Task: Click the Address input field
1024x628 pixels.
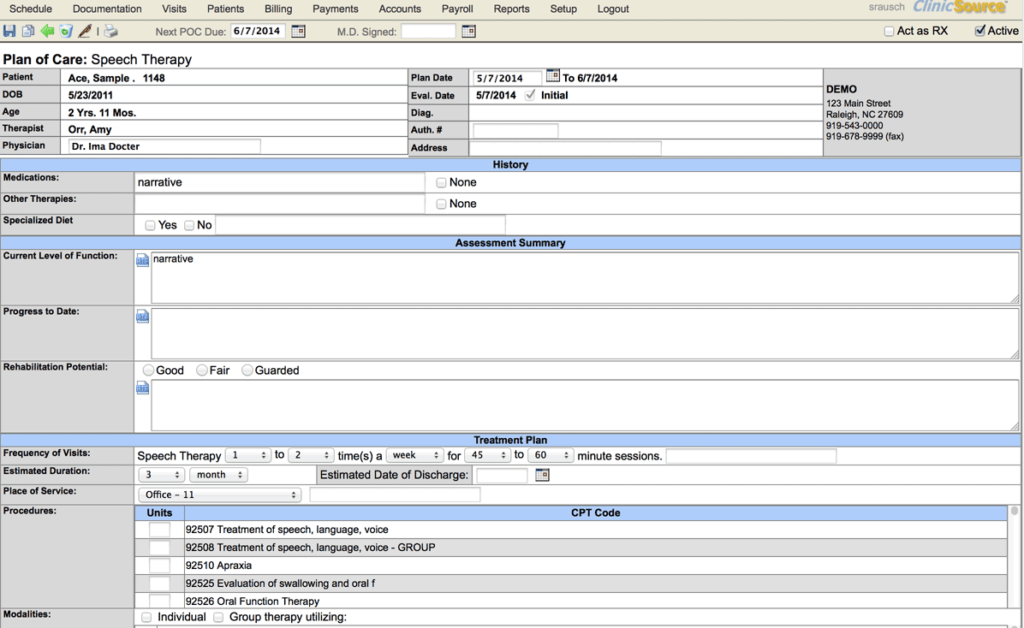Action: click(x=567, y=148)
